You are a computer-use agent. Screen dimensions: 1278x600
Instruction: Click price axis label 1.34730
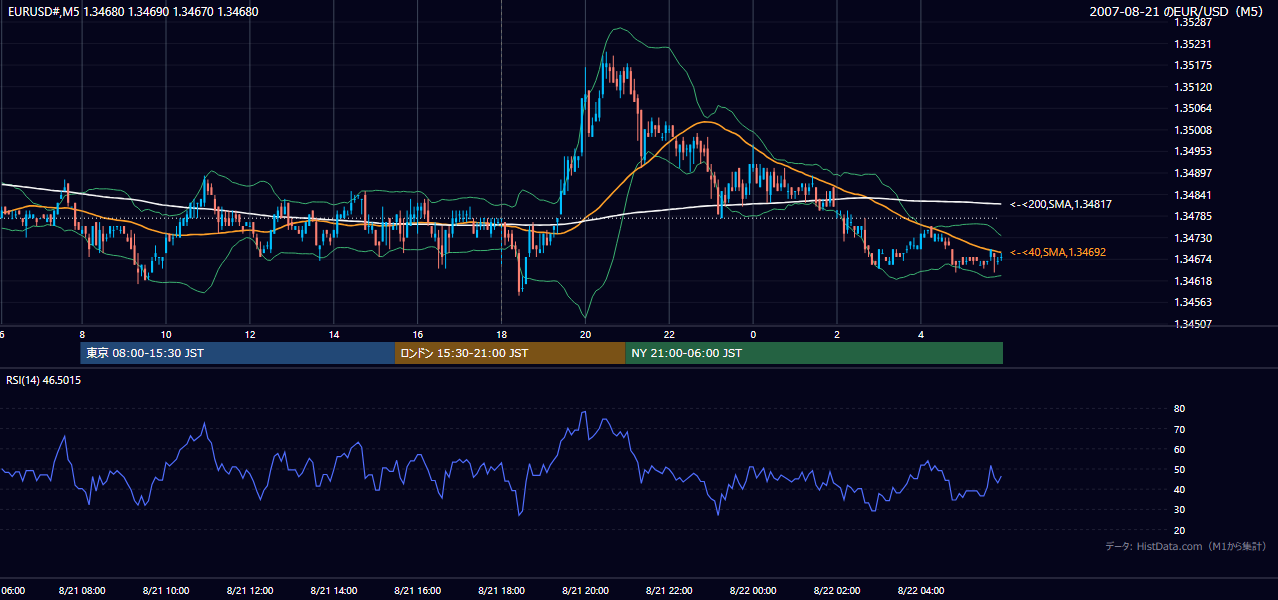[1194, 237]
